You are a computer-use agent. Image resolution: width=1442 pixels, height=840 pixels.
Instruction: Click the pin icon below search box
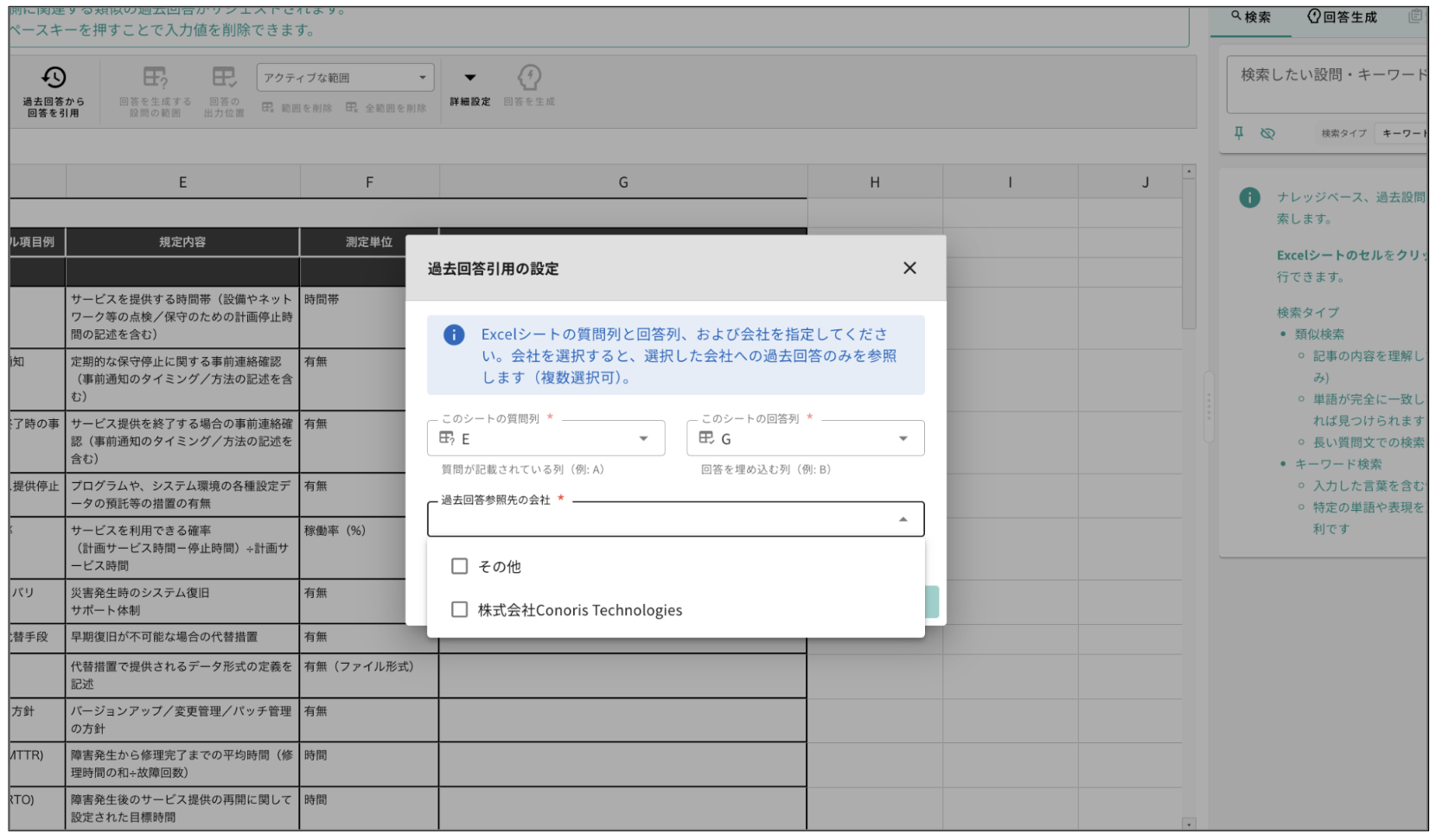[x=1239, y=133]
